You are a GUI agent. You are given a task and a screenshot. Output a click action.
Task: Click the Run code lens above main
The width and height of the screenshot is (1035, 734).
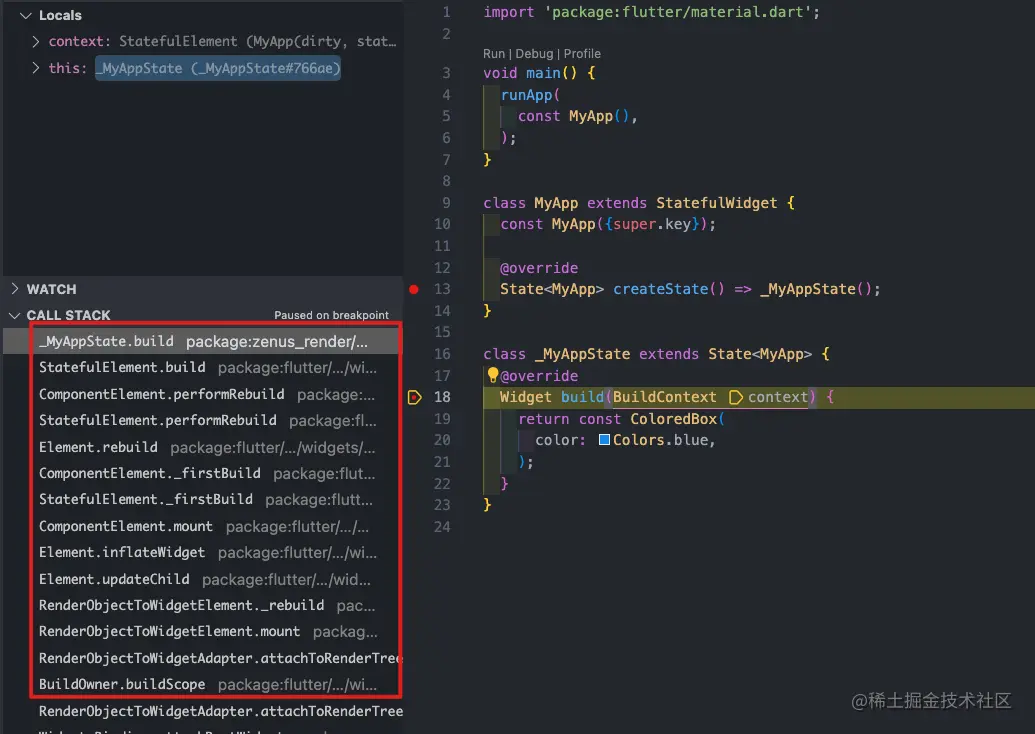point(494,53)
